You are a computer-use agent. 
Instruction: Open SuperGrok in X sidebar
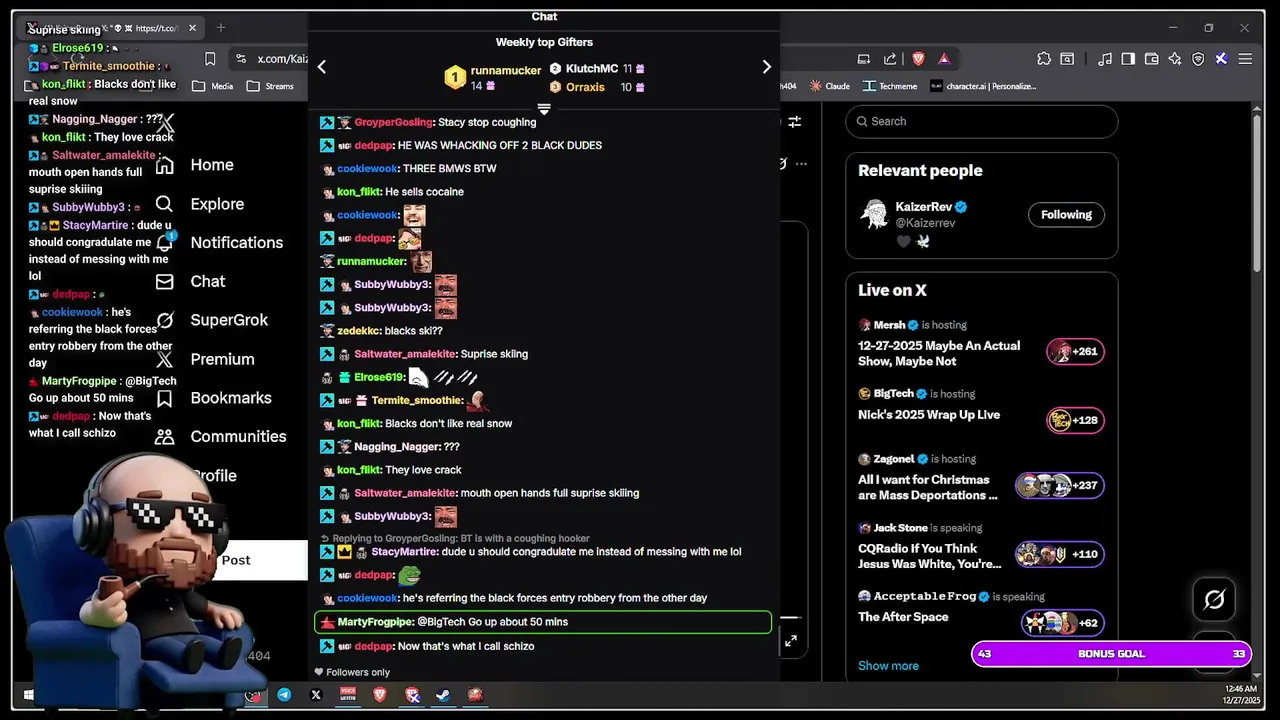click(x=229, y=320)
